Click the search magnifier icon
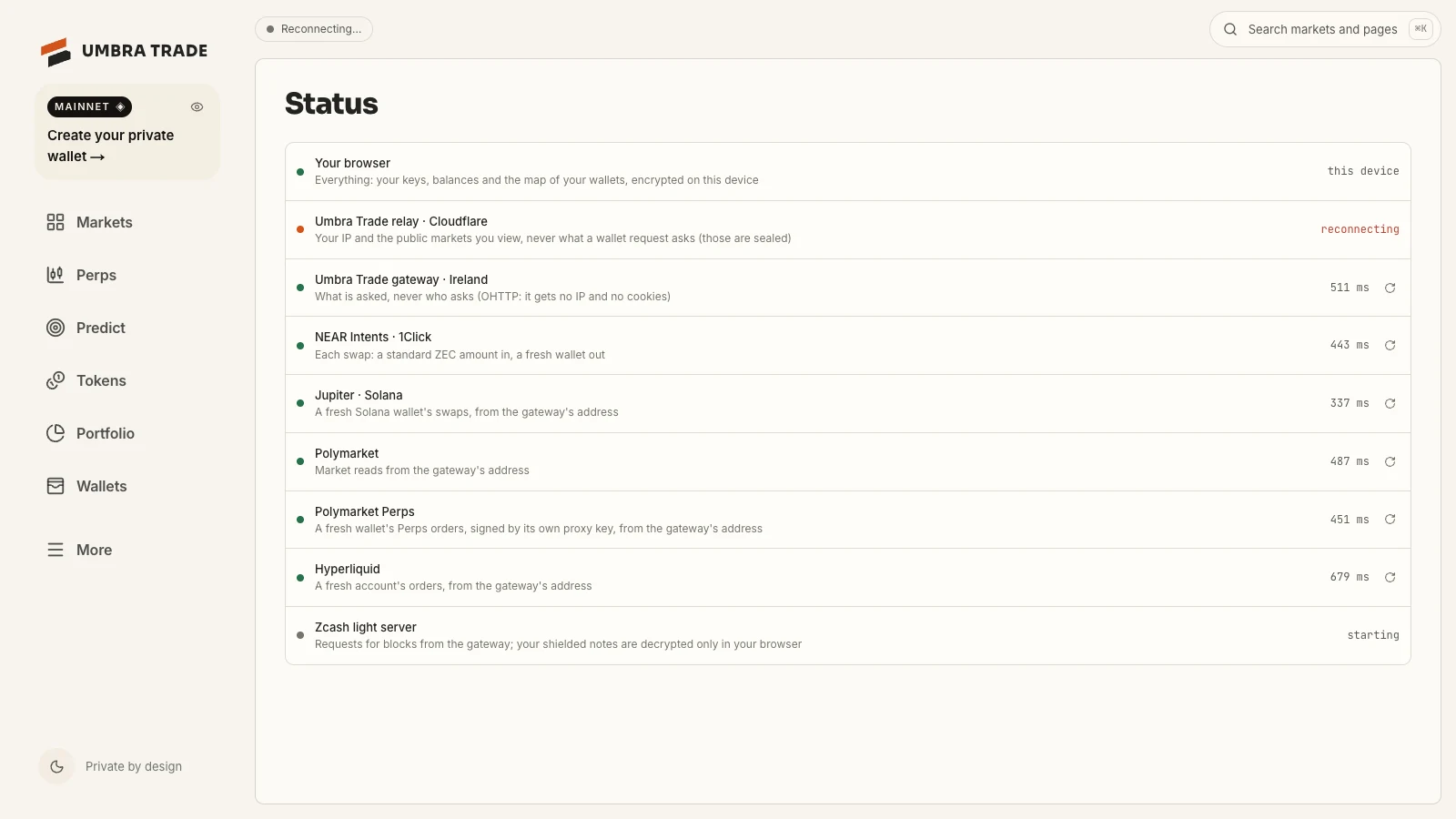Image resolution: width=1456 pixels, height=819 pixels. pyautogui.click(x=1230, y=29)
